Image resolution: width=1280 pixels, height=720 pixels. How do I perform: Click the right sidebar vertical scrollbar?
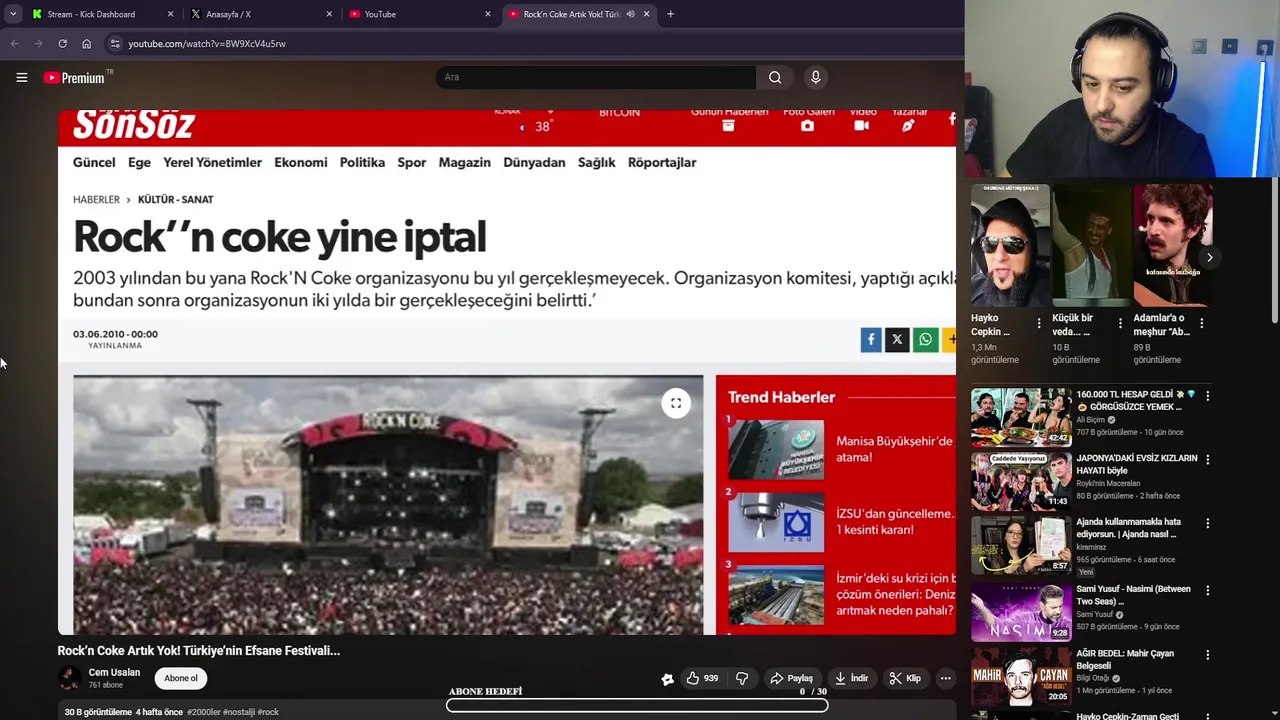(1275, 250)
